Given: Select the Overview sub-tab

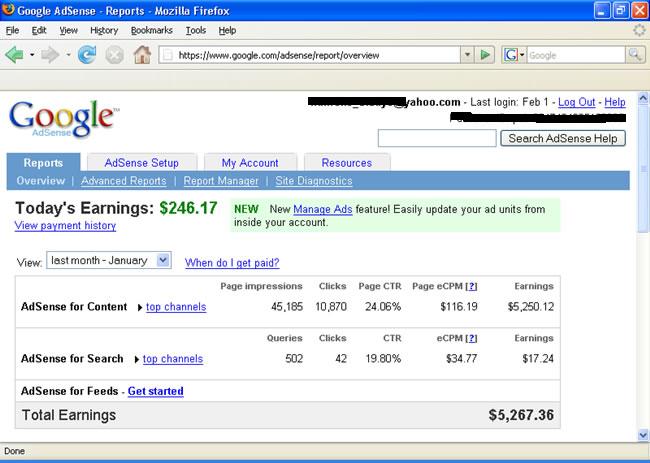Looking at the screenshot, I should [x=41, y=181].
